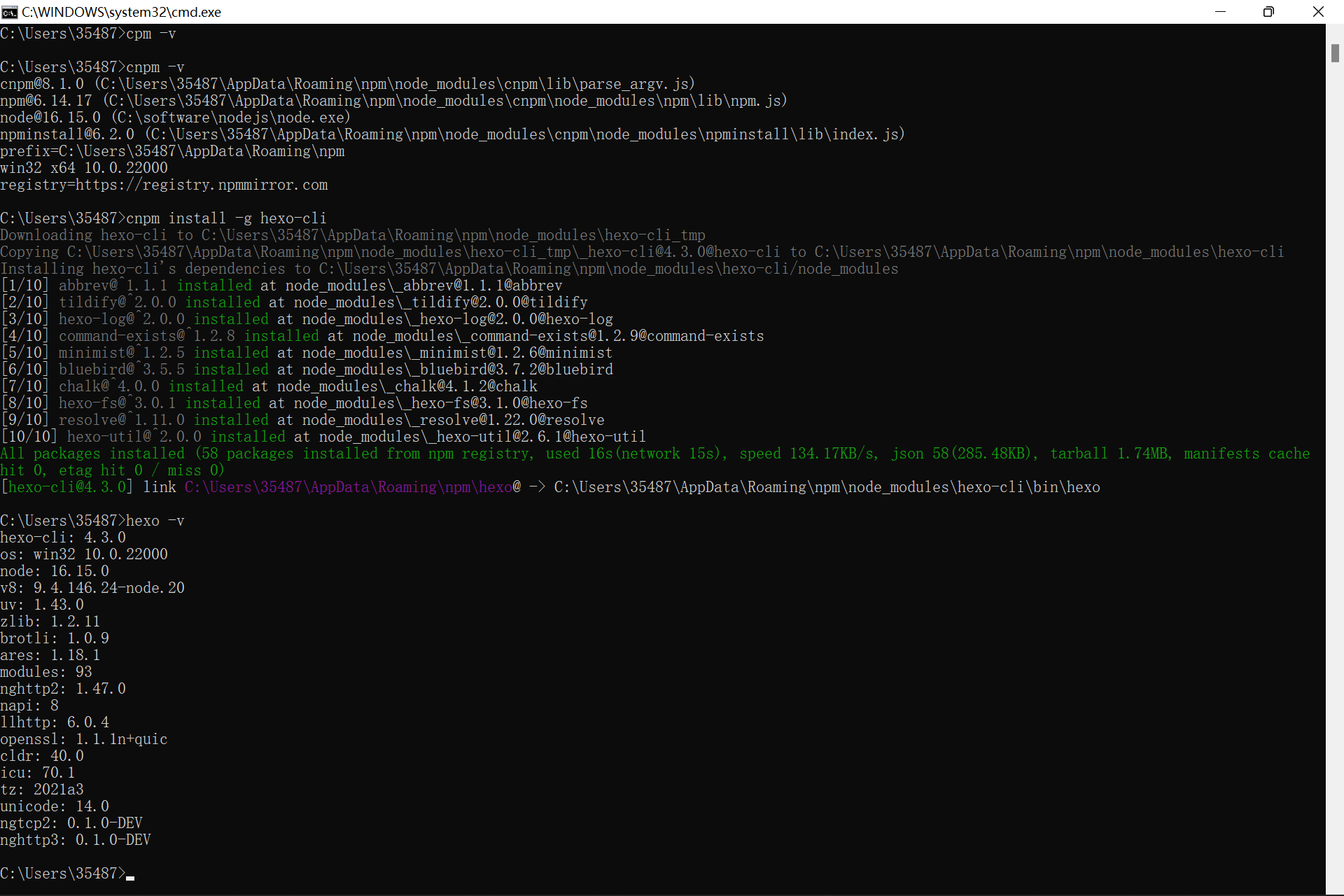Click the '[1/10] abbrev' installed line
Viewport: 1344px width, 896px height.
pyautogui.click(x=280, y=286)
